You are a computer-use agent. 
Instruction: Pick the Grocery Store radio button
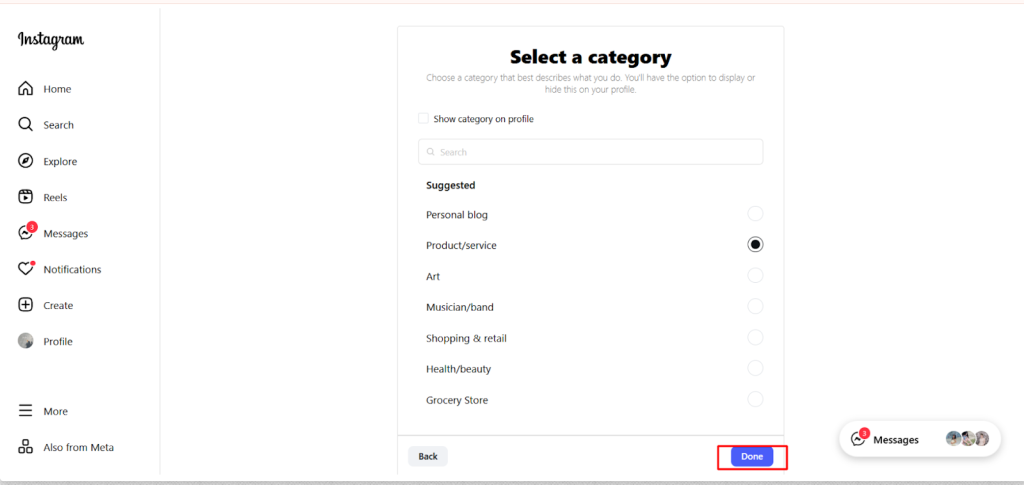click(x=755, y=400)
